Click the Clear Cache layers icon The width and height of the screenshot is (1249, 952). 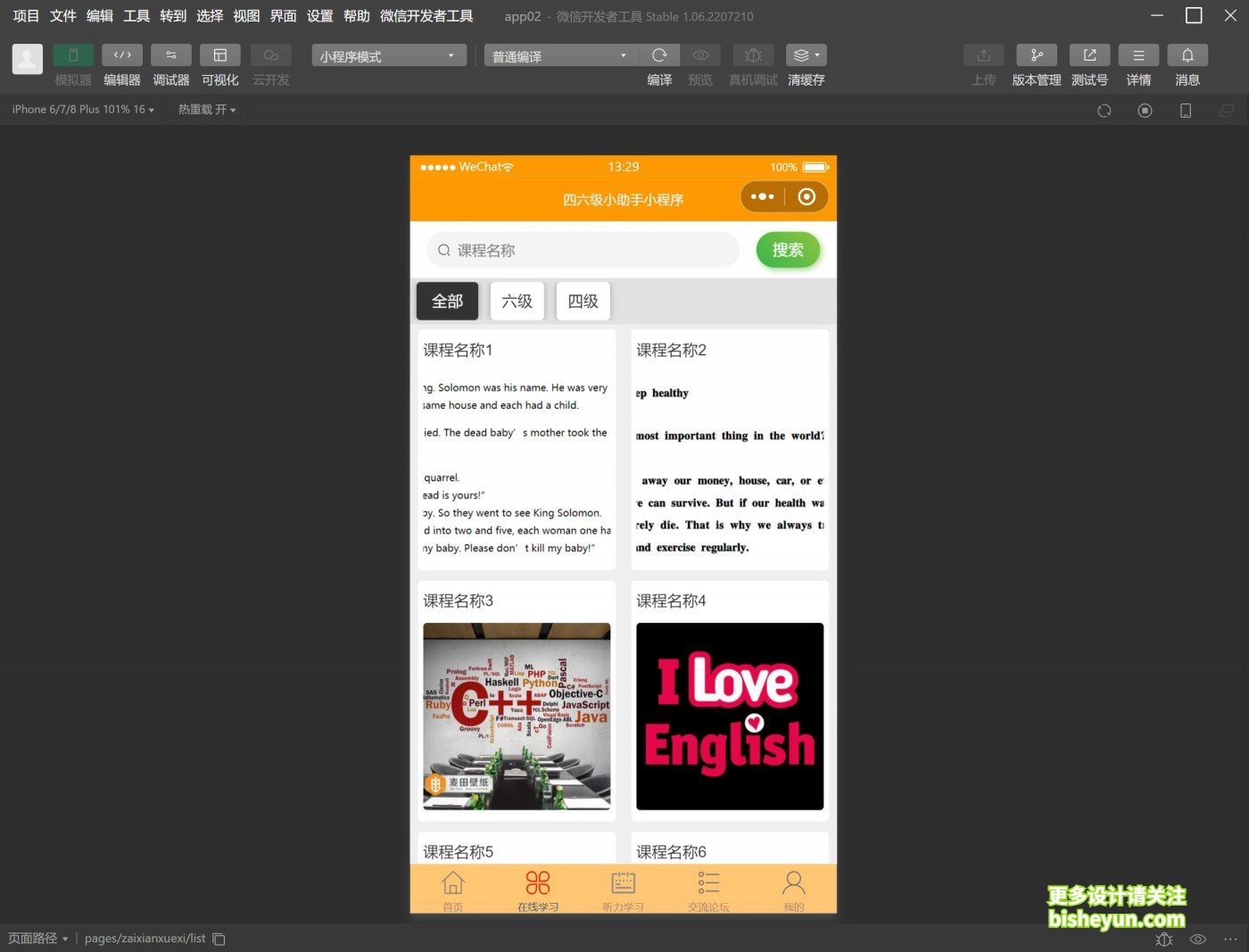coord(806,55)
